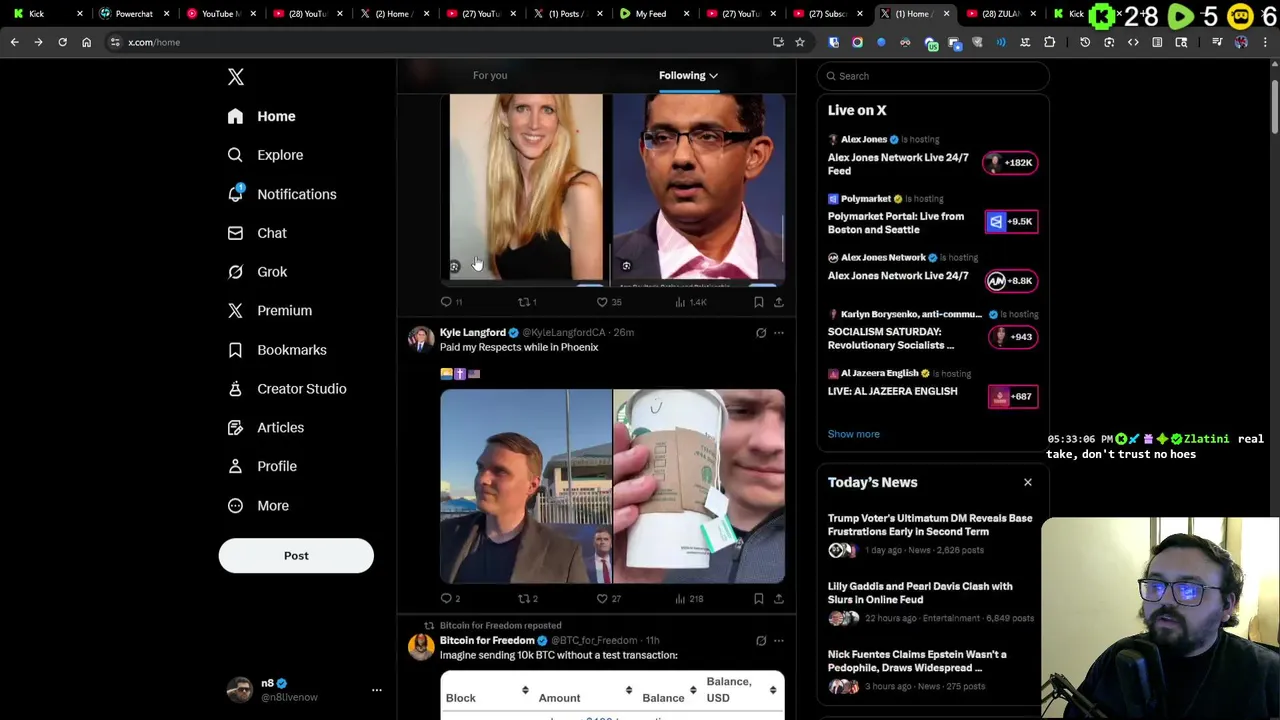This screenshot has width=1280, height=720.
Task: Open browser extensions puzzle icon
Action: (x=1049, y=42)
